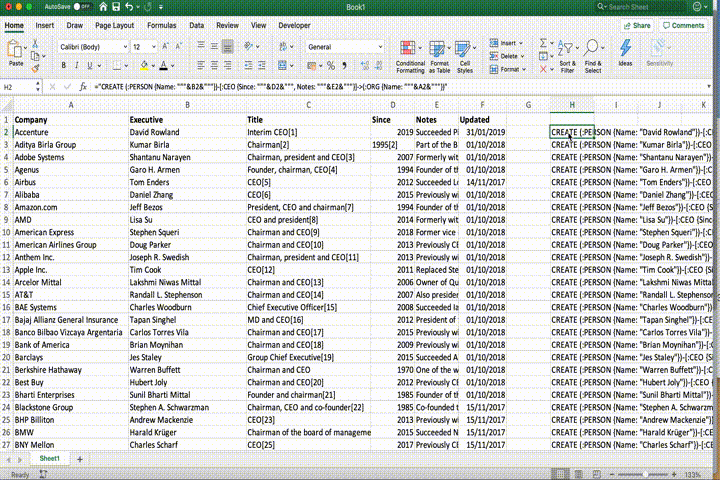Toggle underline formatting
The width and height of the screenshot is (720, 480).
pos(90,66)
